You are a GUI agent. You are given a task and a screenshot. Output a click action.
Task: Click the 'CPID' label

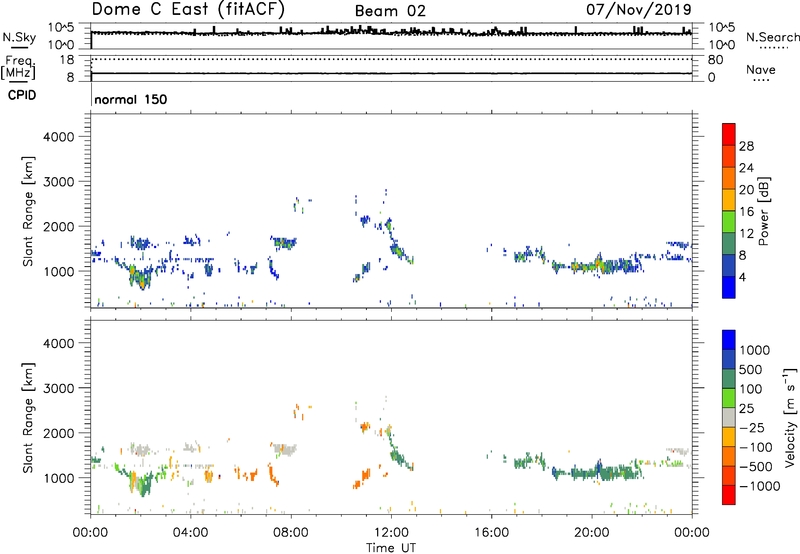(x=22, y=95)
